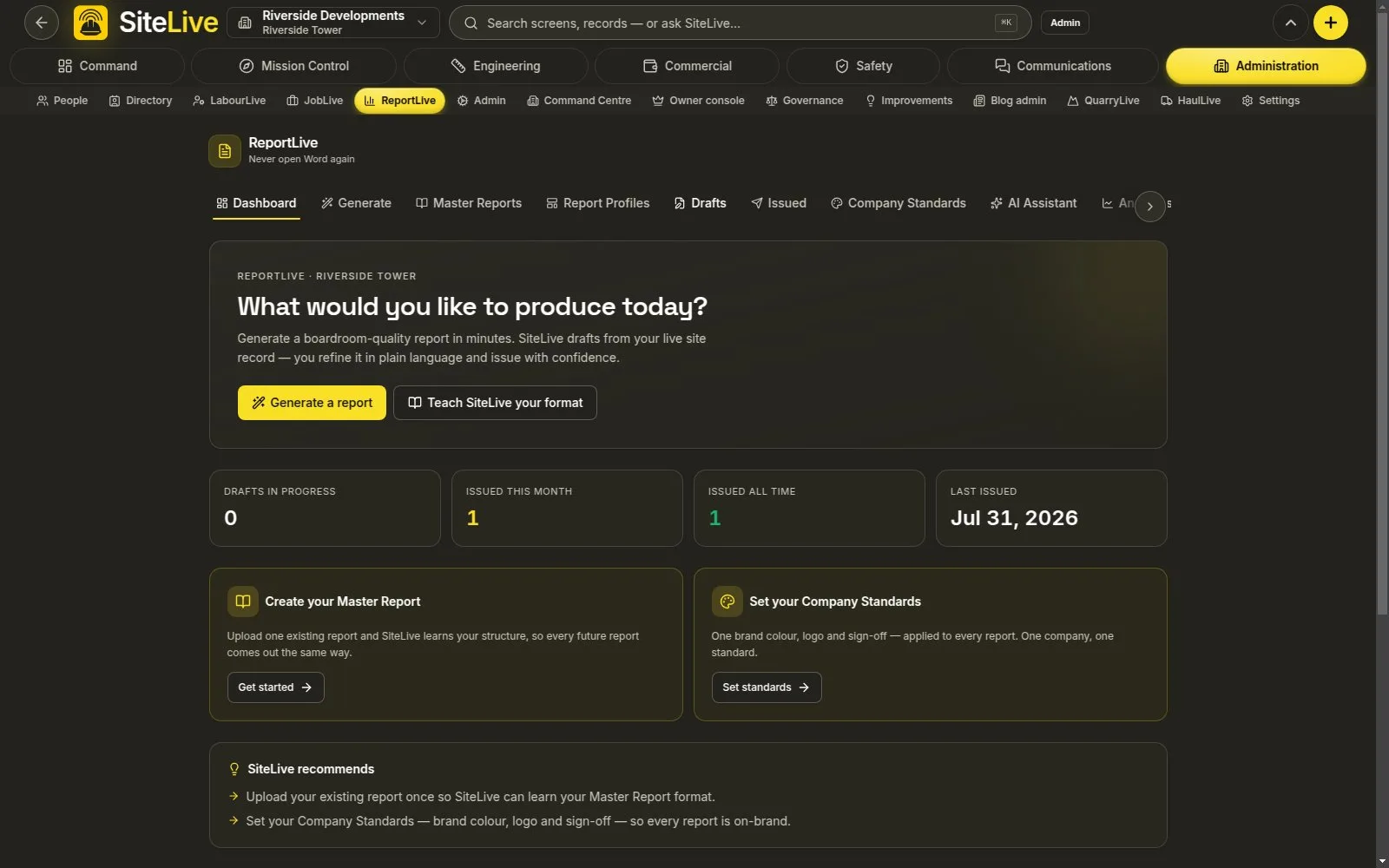Click the search screens and records field
This screenshot has width=1389, height=868.
pyautogui.click(x=740, y=23)
